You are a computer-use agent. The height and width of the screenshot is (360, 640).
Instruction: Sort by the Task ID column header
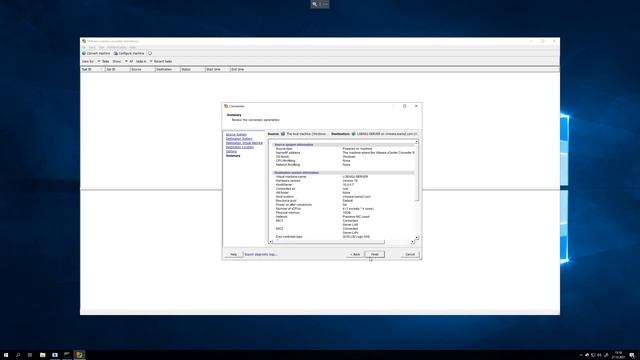pyautogui.click(x=93, y=69)
